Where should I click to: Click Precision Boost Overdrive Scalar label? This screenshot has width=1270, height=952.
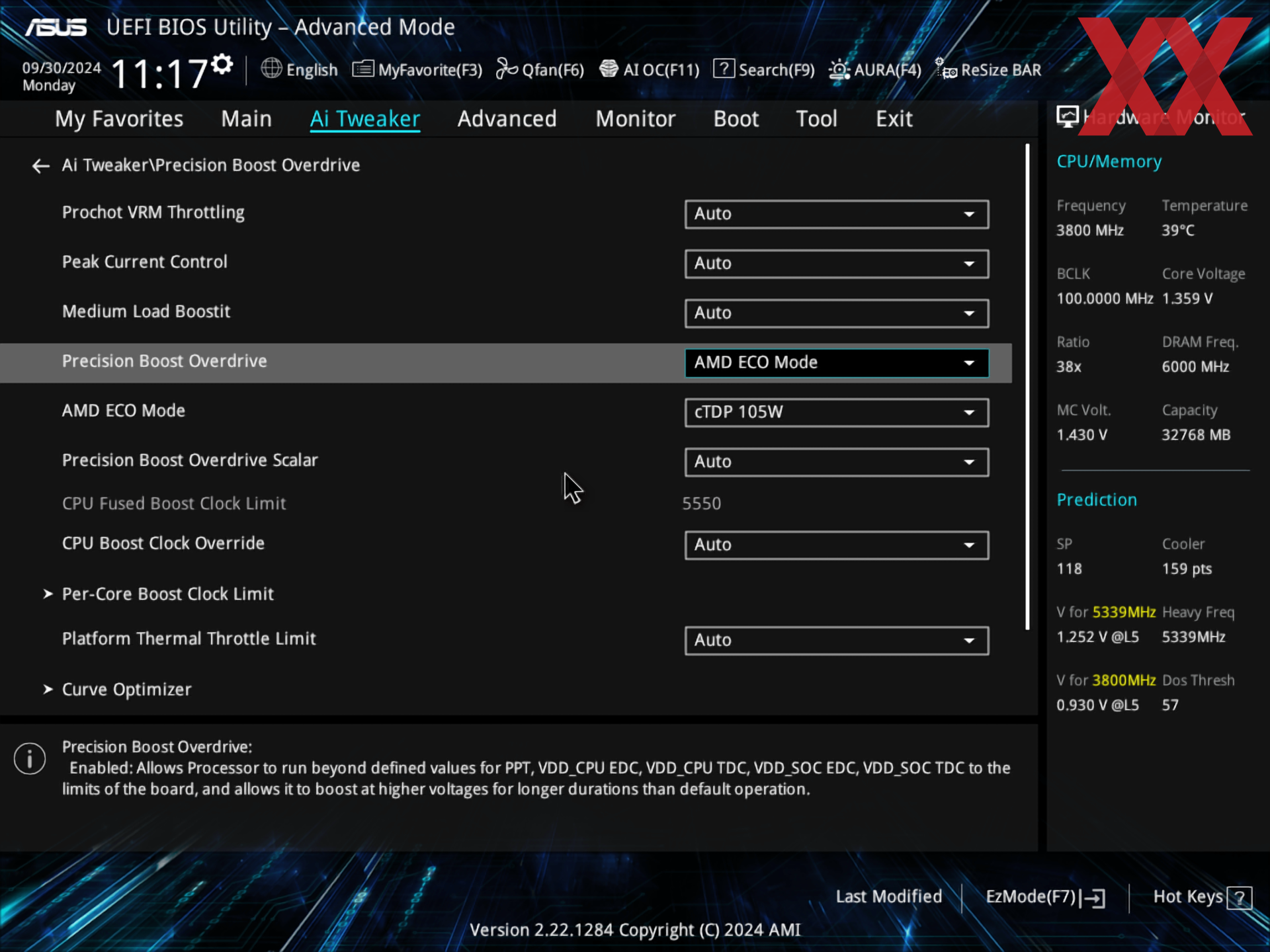click(x=190, y=460)
